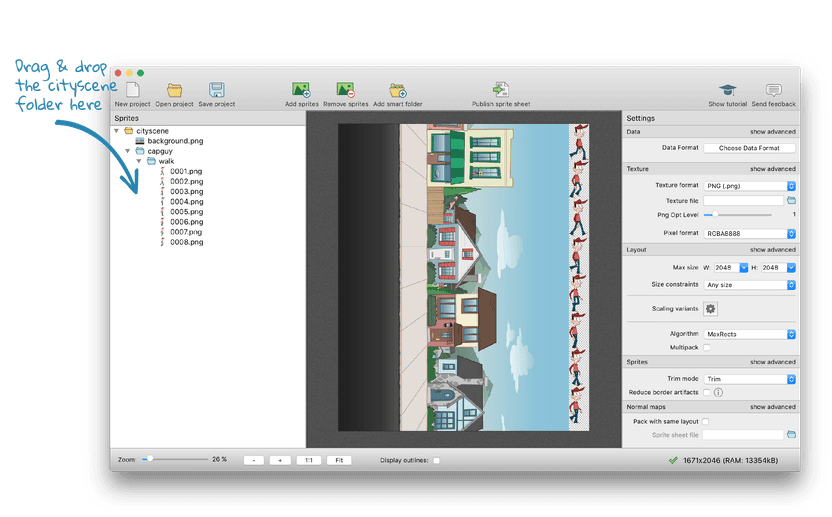
Task: Click the Texture file input field
Action: pyautogui.click(x=743, y=201)
